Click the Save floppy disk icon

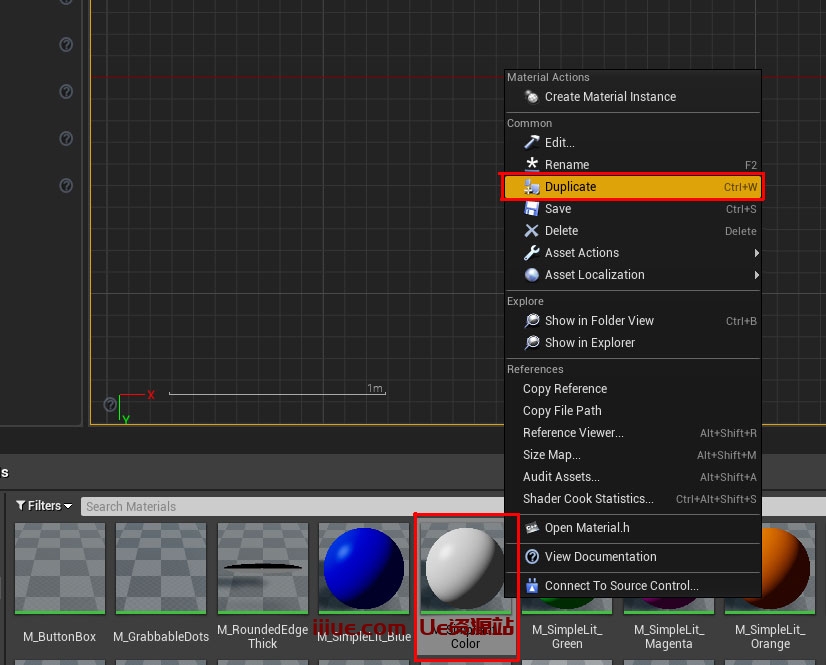(532, 209)
